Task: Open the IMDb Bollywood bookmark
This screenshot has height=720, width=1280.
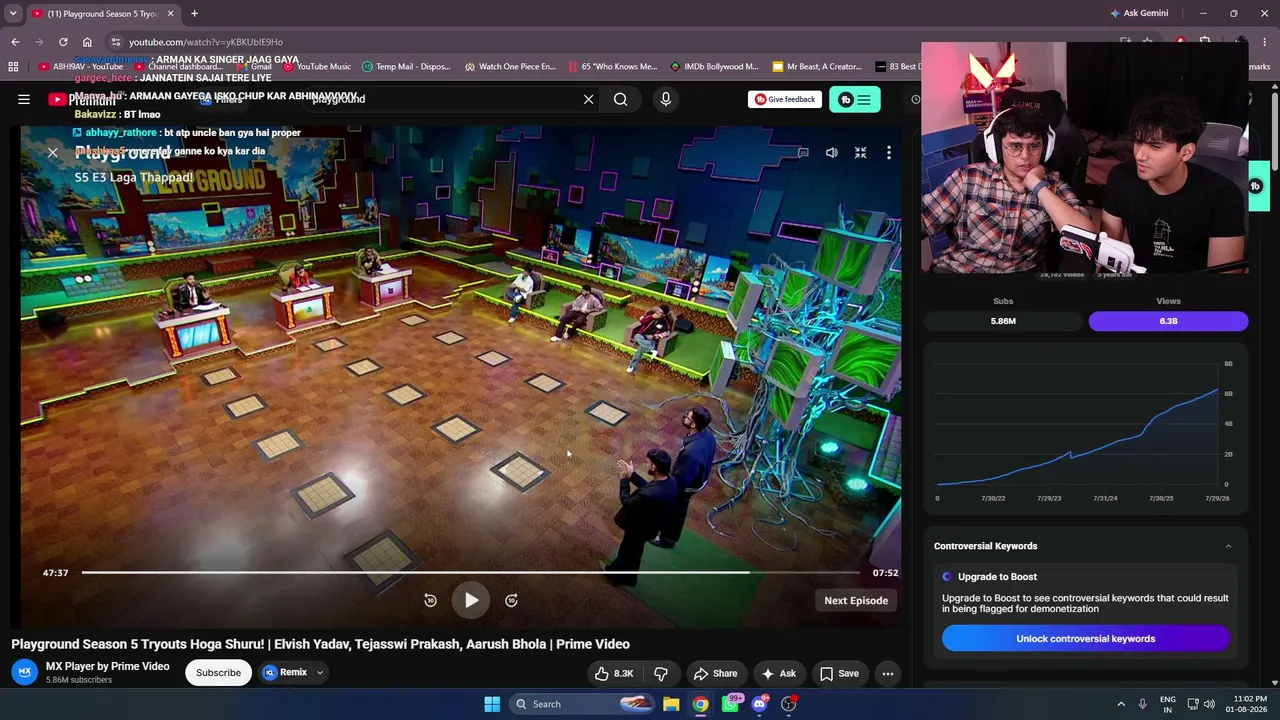Action: click(x=714, y=67)
